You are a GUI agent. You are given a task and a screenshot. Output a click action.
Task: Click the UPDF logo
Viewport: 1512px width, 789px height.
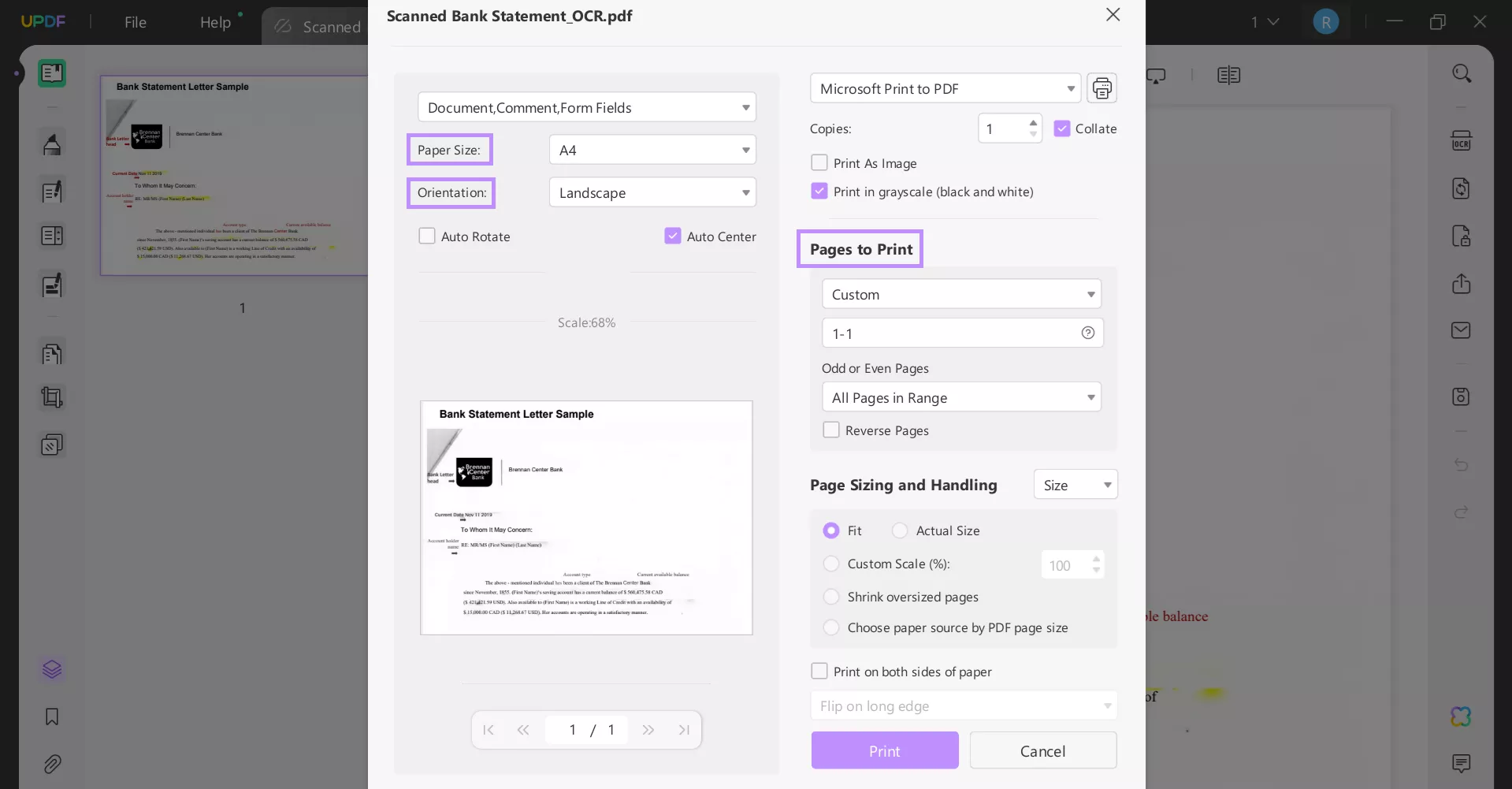[43, 21]
